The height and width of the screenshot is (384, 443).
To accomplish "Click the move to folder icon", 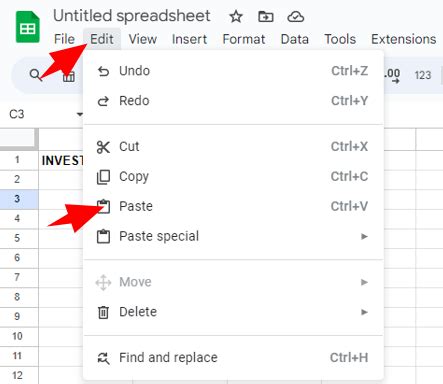I will [266, 16].
